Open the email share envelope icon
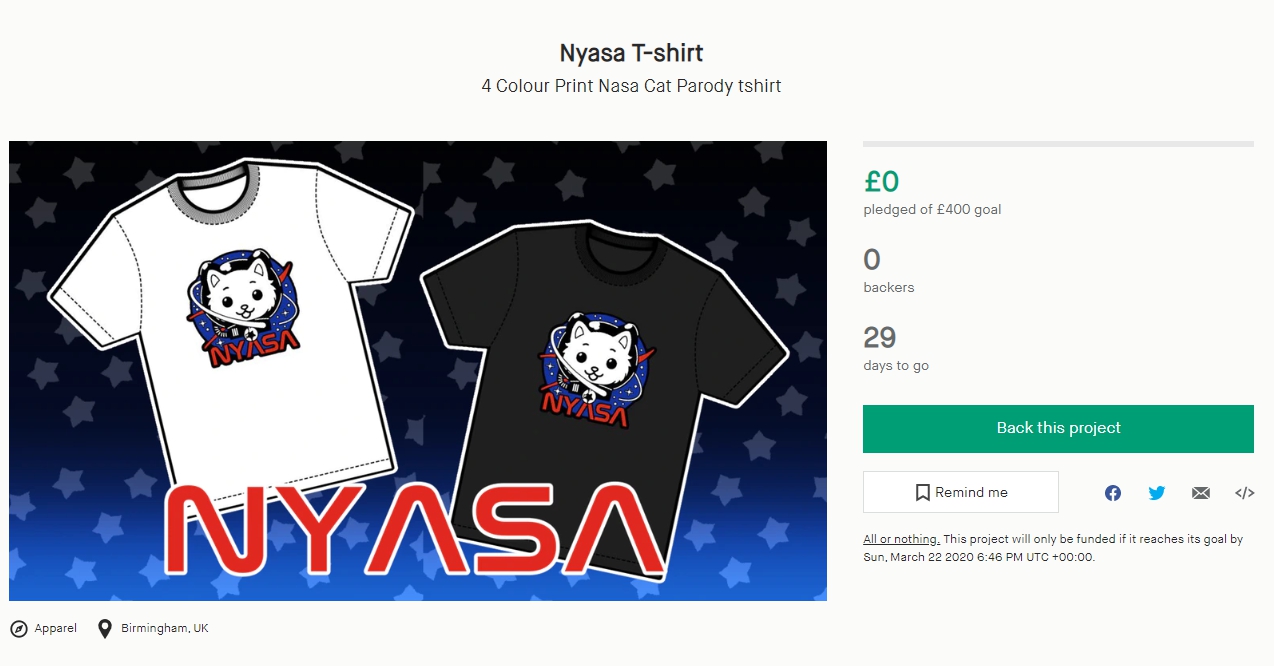1274x666 pixels. point(1201,493)
